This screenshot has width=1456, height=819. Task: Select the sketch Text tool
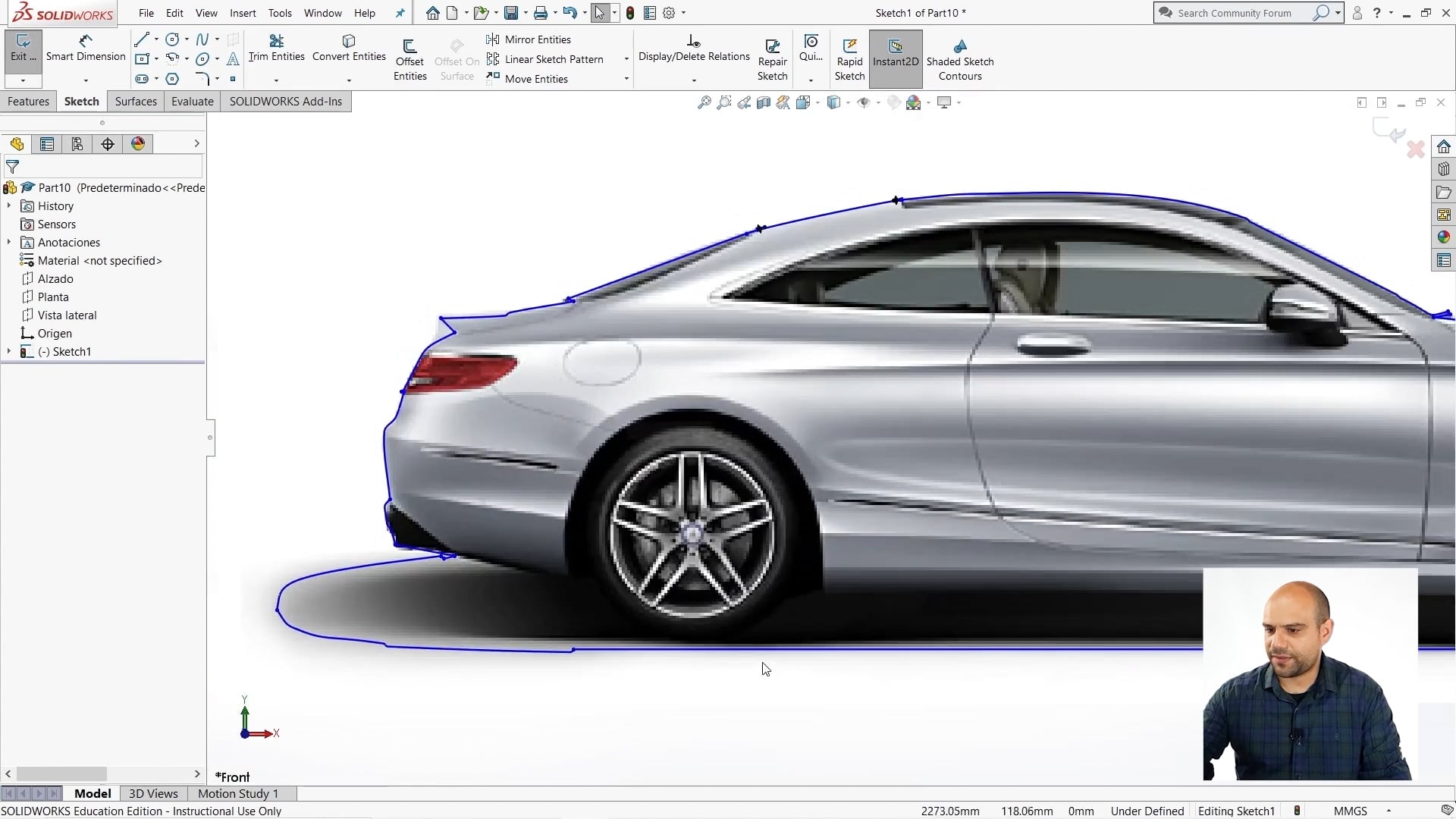click(233, 59)
